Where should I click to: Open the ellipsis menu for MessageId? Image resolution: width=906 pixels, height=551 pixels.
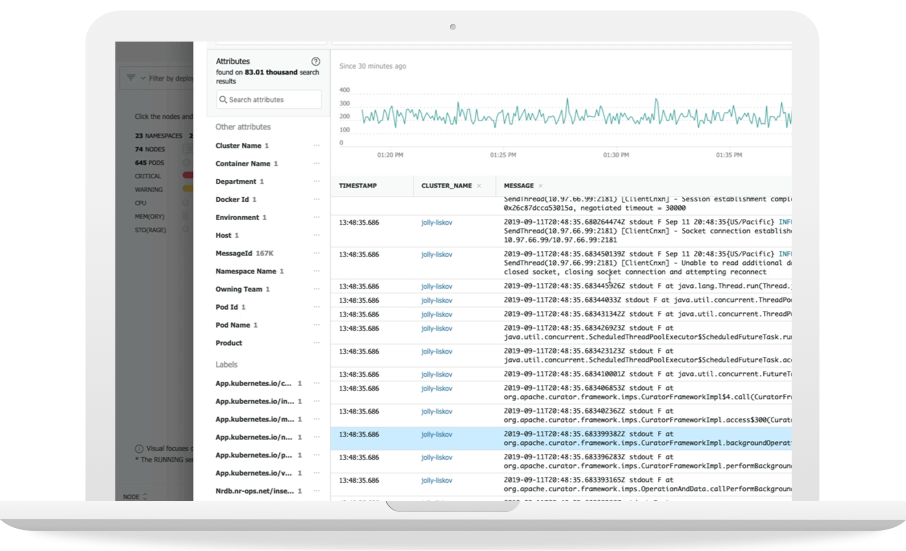point(317,254)
